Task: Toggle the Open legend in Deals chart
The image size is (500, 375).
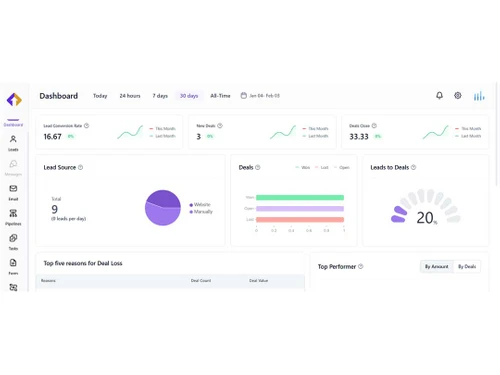Action: (342, 167)
